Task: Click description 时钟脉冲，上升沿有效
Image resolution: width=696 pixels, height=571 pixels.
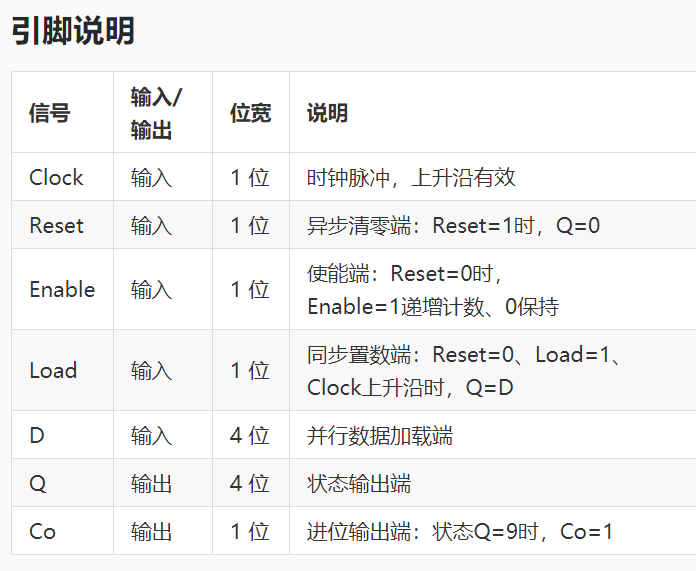Action: pyautogui.click(x=411, y=177)
